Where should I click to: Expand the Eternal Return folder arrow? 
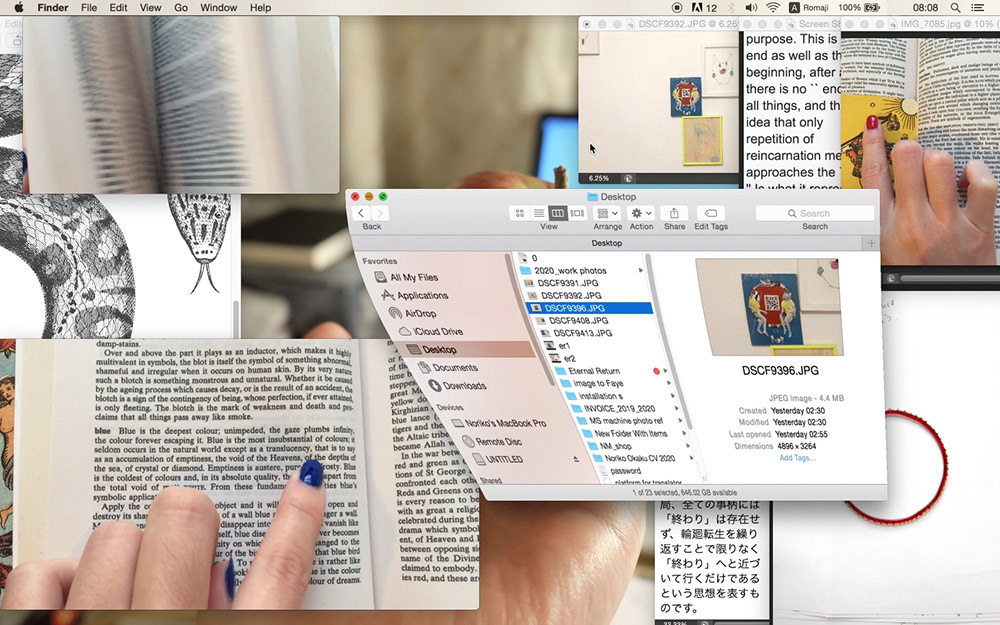point(665,371)
